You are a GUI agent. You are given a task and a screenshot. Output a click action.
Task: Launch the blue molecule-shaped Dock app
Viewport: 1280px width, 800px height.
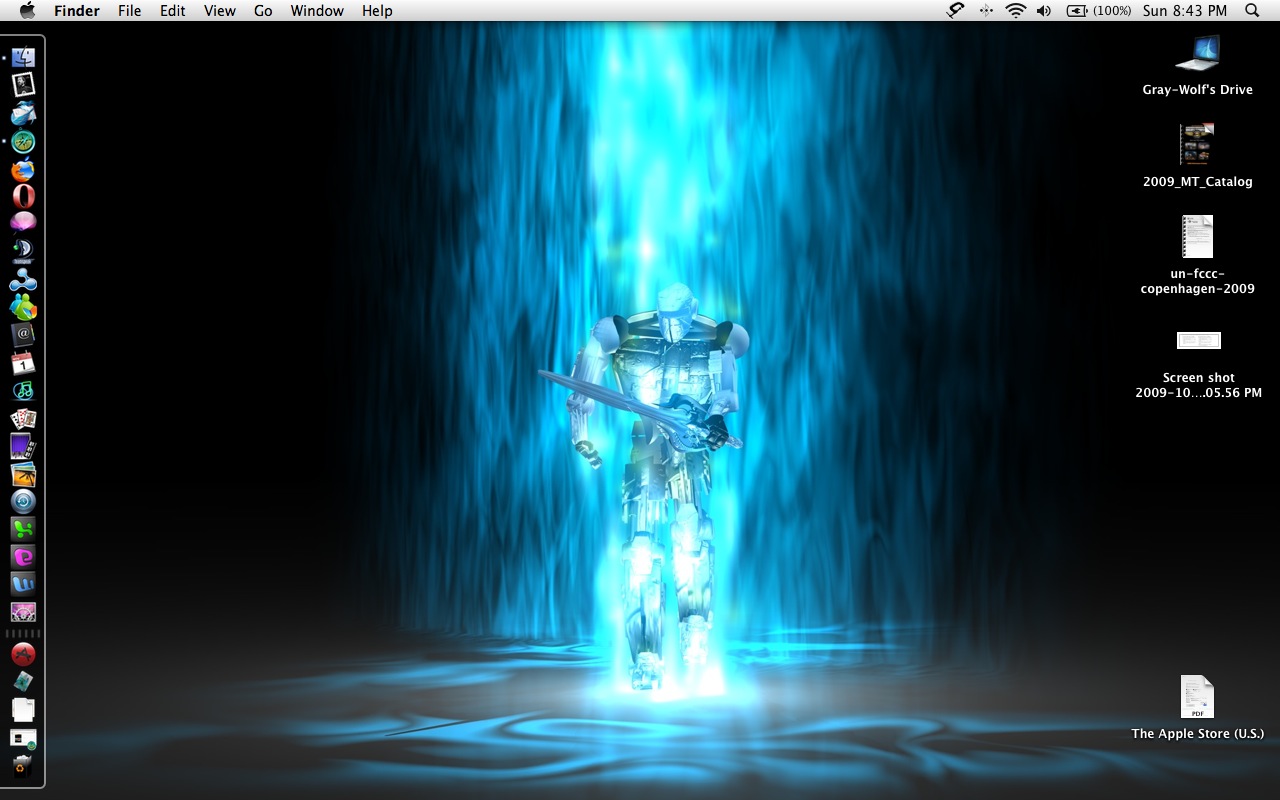pyautogui.click(x=23, y=279)
